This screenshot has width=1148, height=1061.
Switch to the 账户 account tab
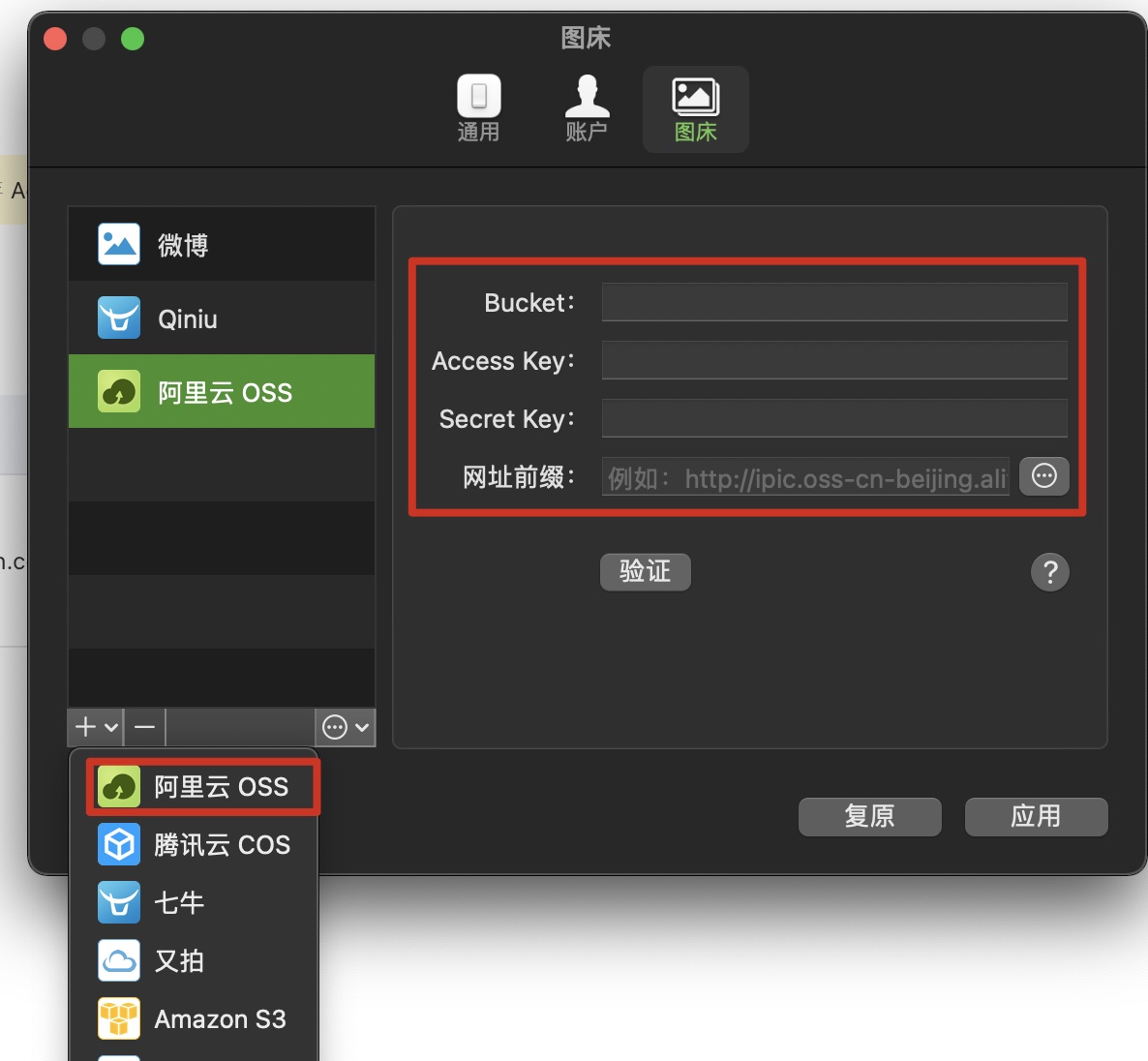(587, 108)
